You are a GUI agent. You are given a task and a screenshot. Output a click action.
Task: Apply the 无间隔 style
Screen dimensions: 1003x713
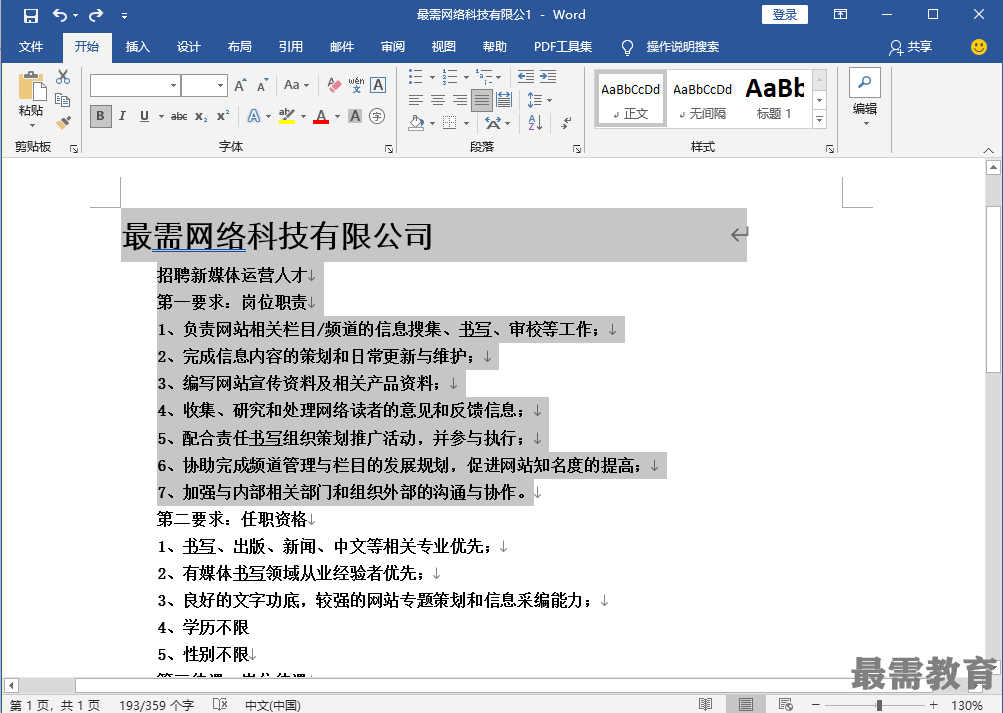(x=702, y=99)
